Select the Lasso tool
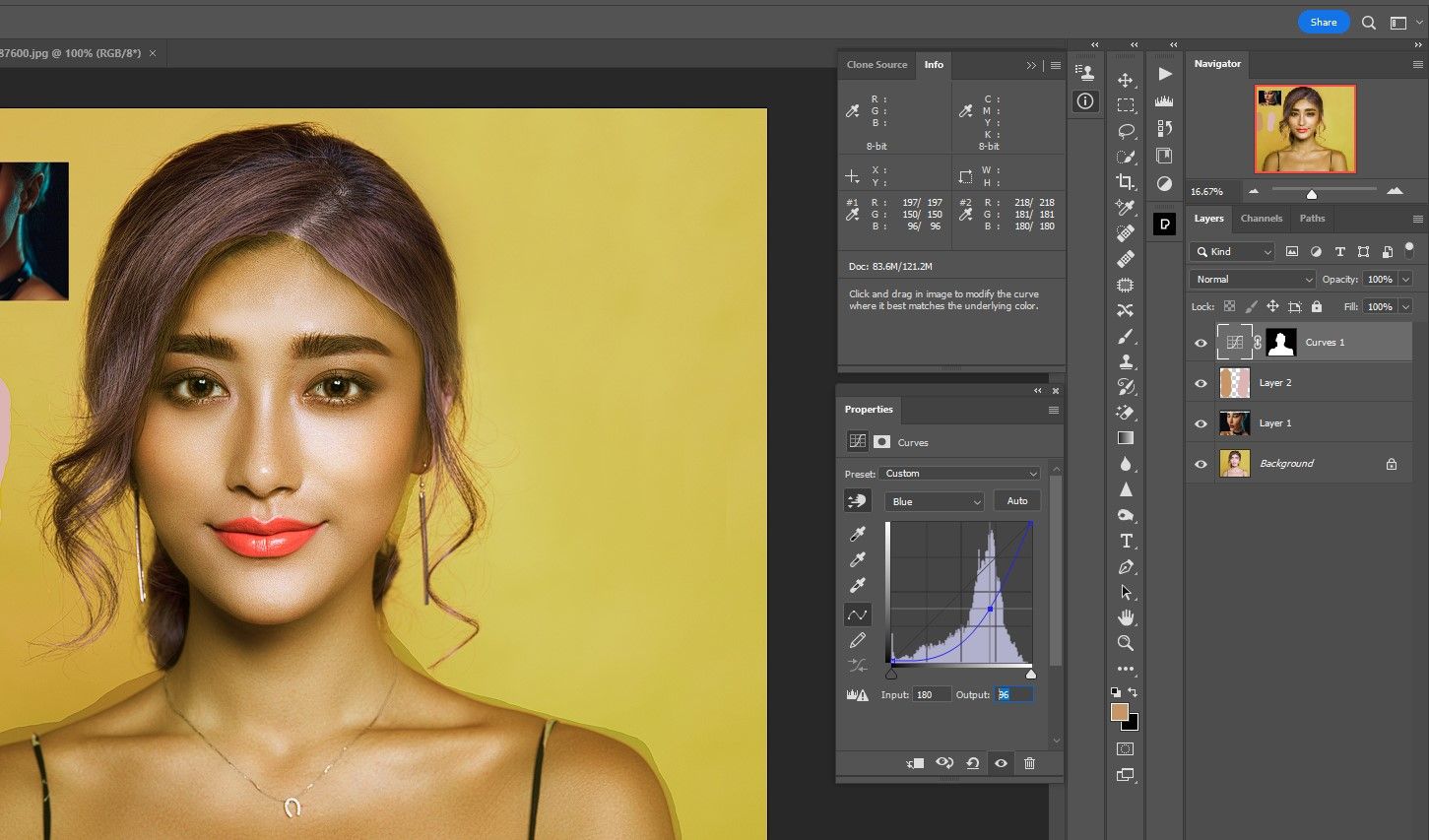The image size is (1429, 840). click(x=1126, y=131)
